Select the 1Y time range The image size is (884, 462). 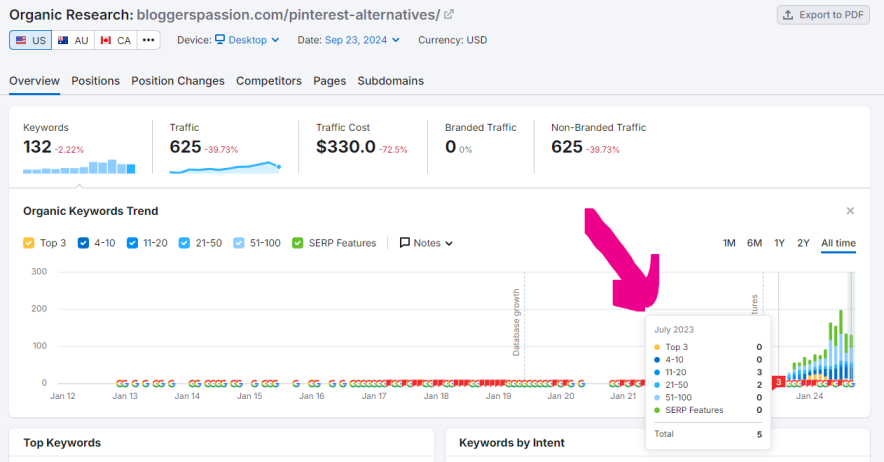[779, 243]
